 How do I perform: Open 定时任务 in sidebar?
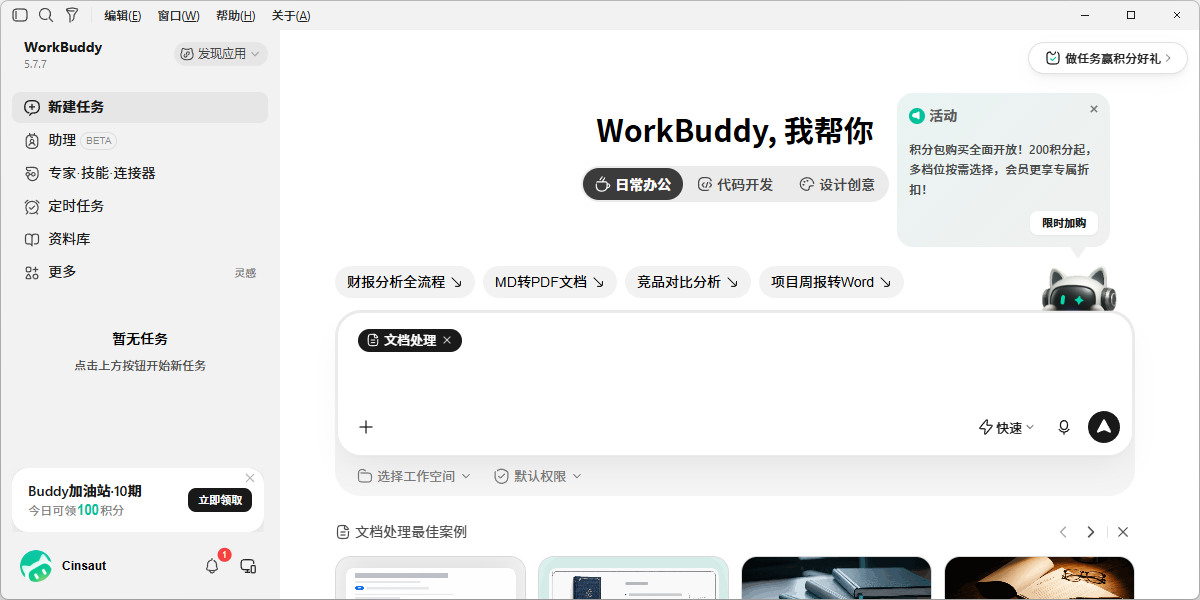coord(140,206)
